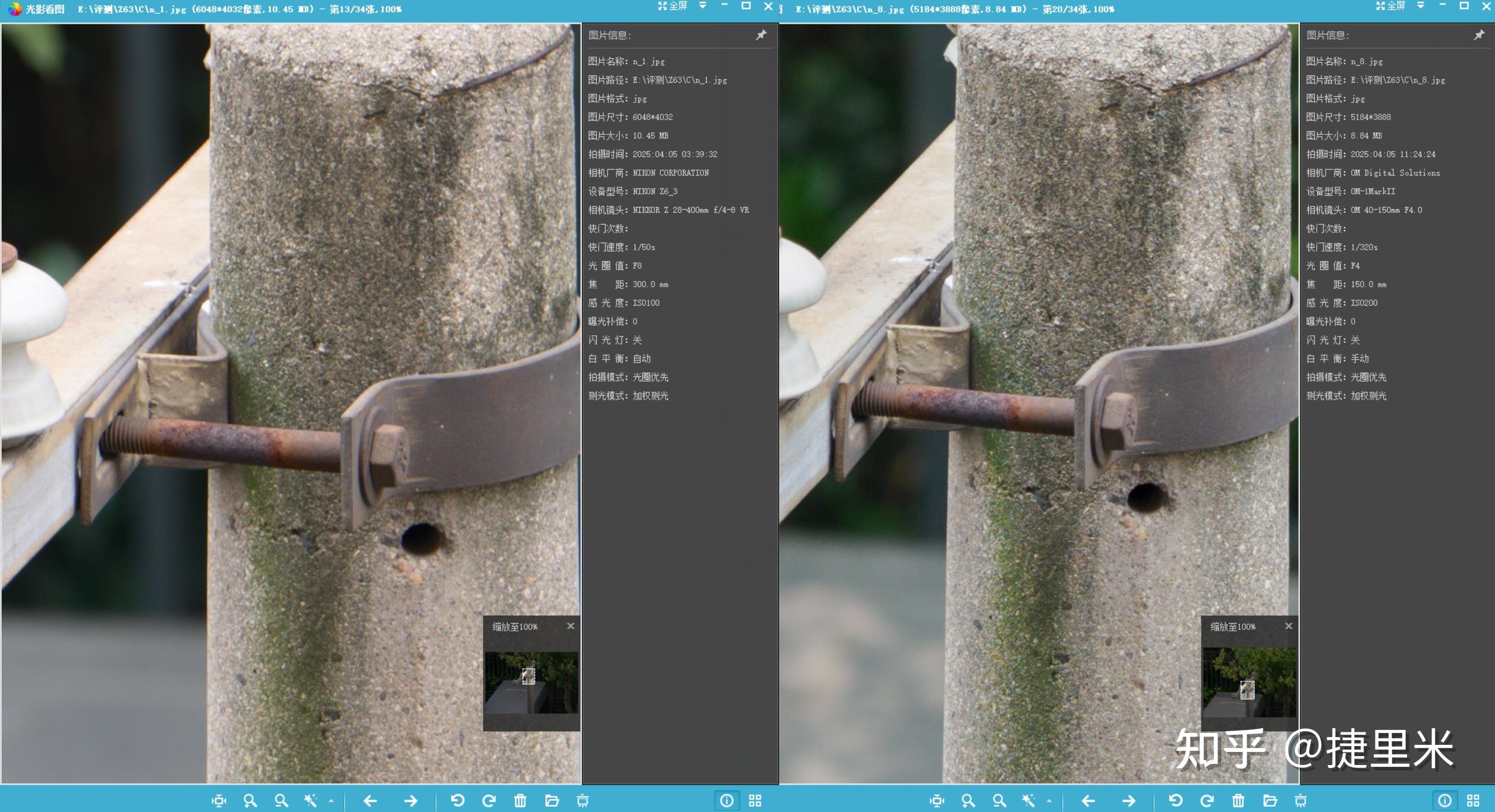Viewport: 1495px width, 812px height.
Task: Expand enhance options arrow in left toolbar
Action: point(331,801)
